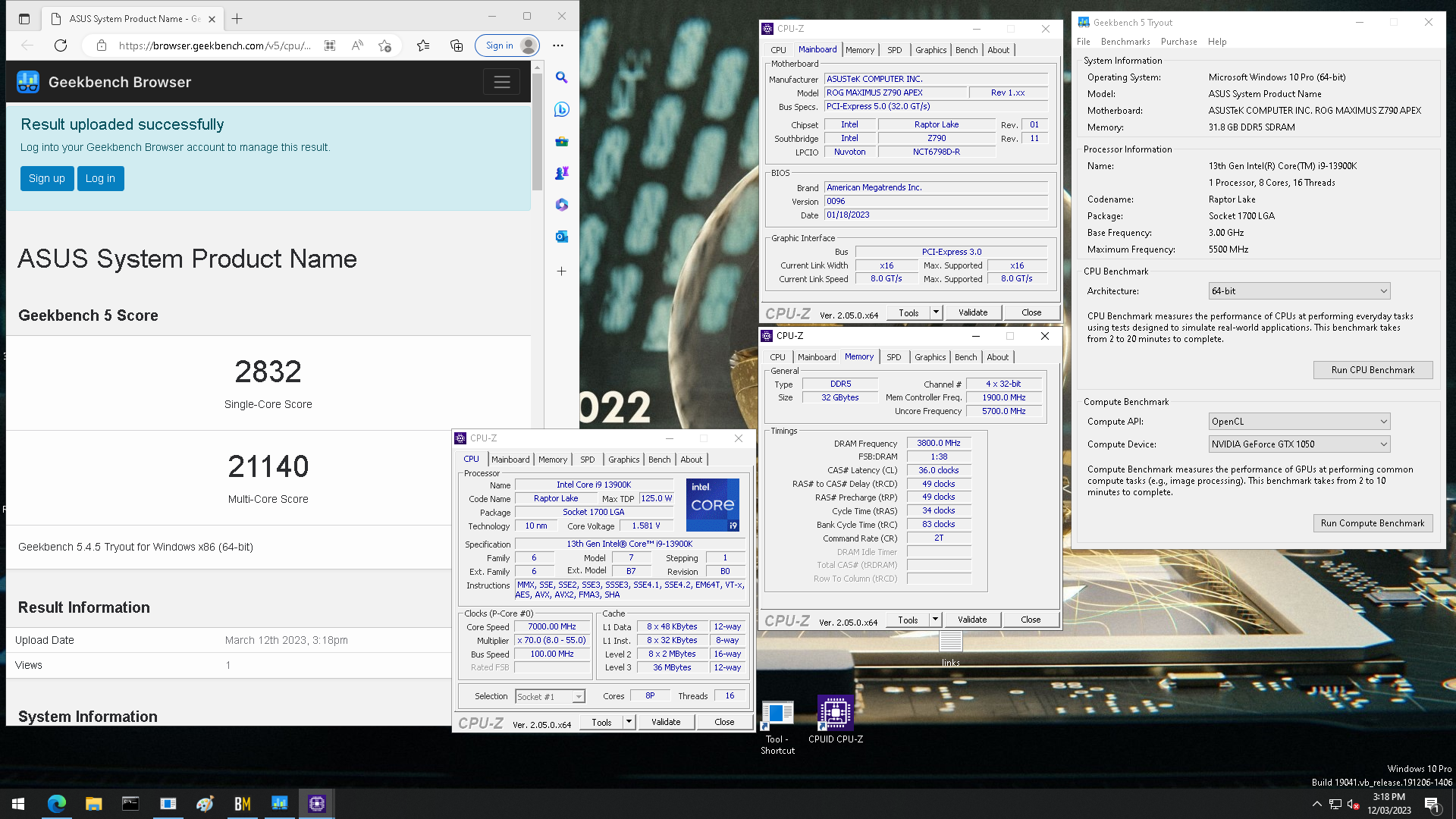Open Graphics tab in Mainboard CPU-Z window
This screenshot has width=1456, height=819.
click(x=930, y=50)
